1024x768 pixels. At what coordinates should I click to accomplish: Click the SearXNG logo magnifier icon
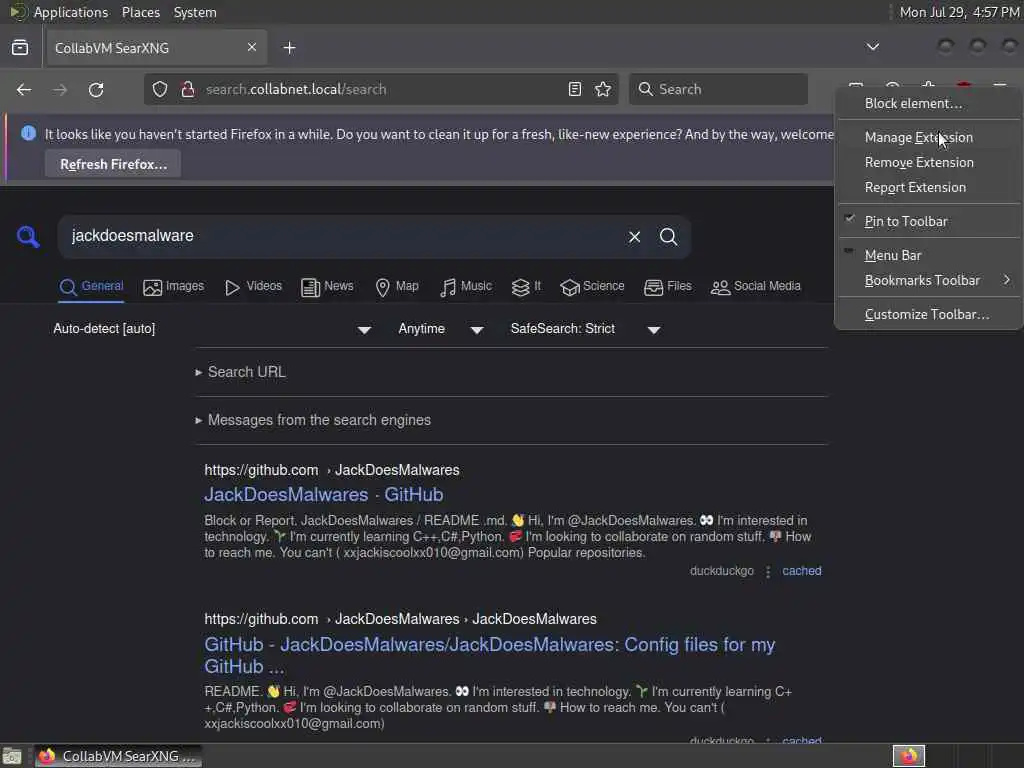coord(27,236)
